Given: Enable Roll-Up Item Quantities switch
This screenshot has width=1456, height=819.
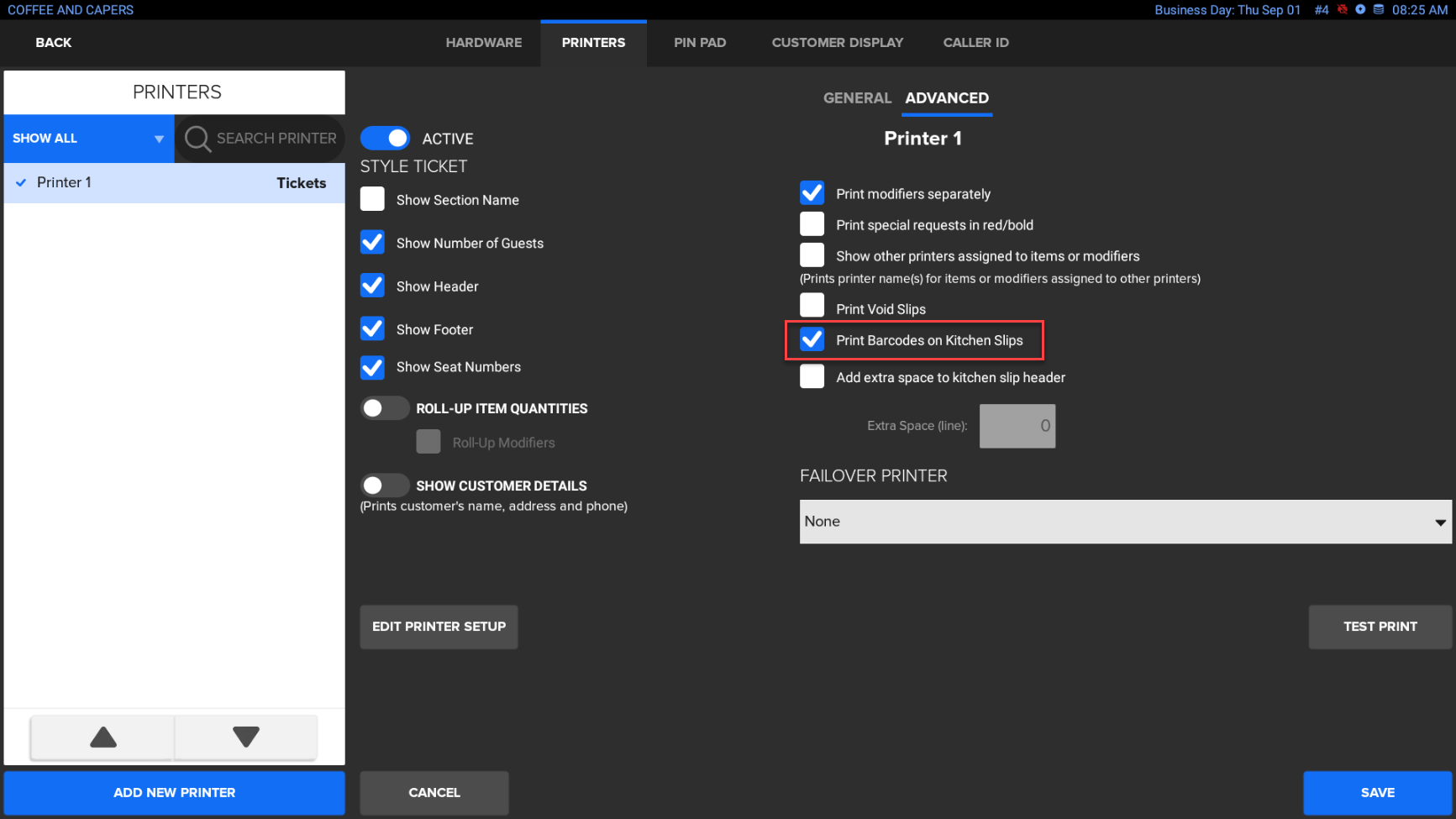Looking at the screenshot, I should click(384, 408).
